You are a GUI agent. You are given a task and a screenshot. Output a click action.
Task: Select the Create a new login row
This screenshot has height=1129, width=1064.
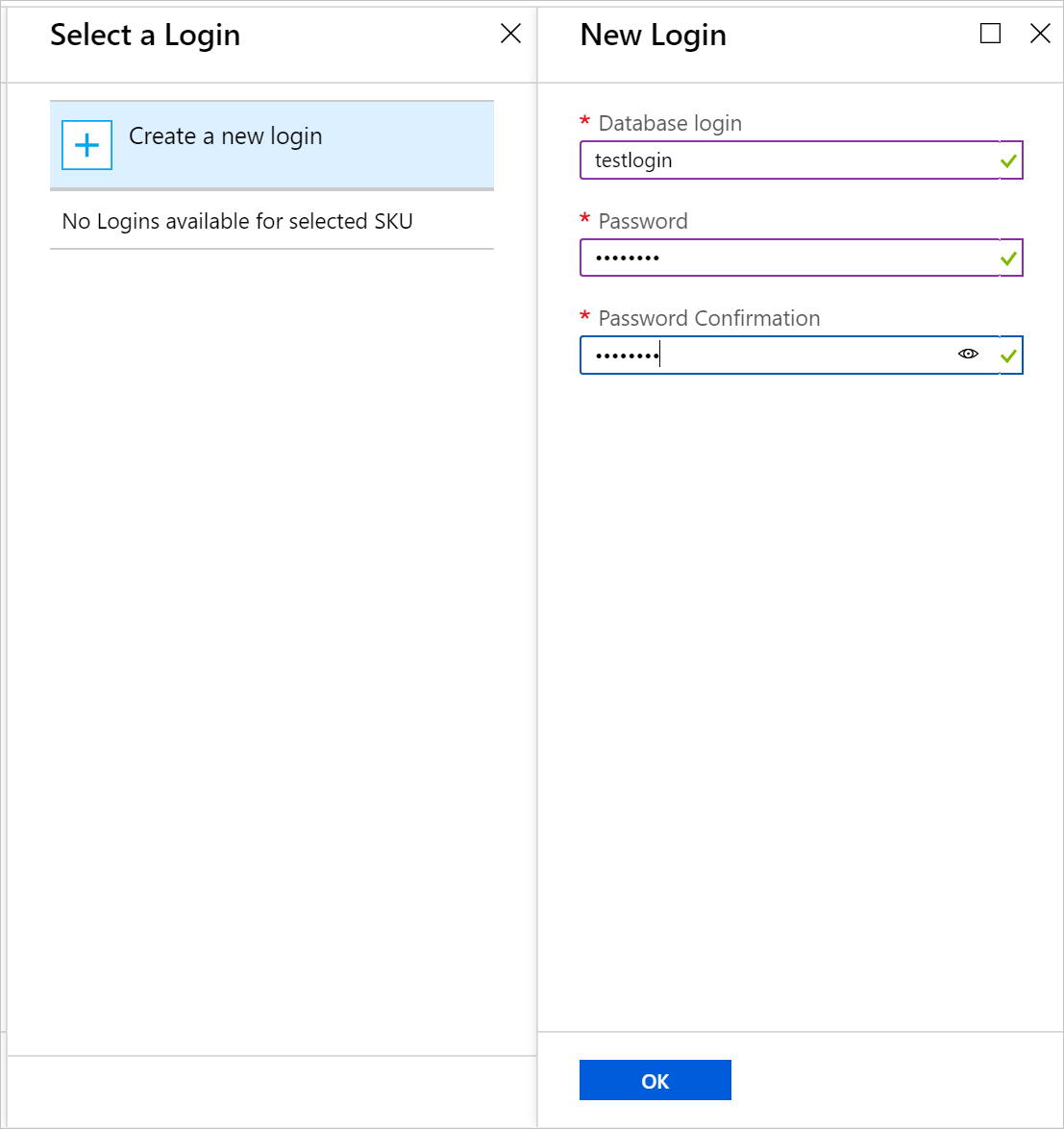pos(272,145)
